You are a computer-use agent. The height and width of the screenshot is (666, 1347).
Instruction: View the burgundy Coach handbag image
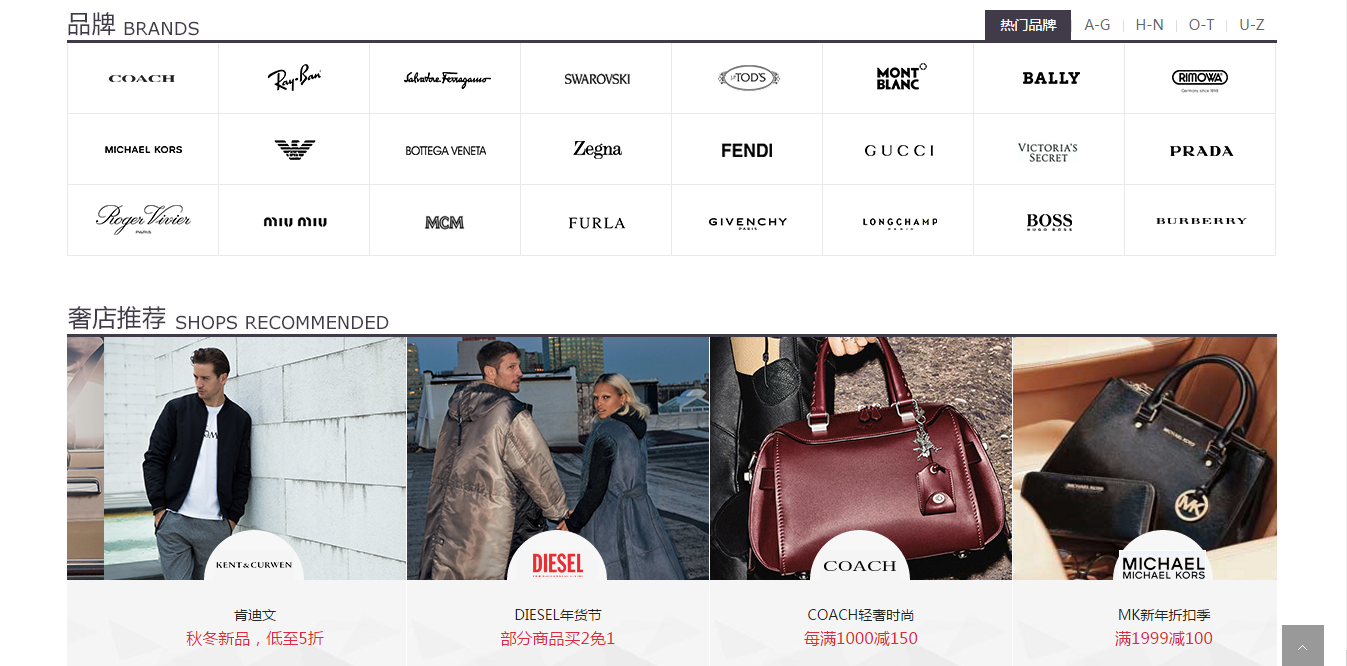pos(861,458)
